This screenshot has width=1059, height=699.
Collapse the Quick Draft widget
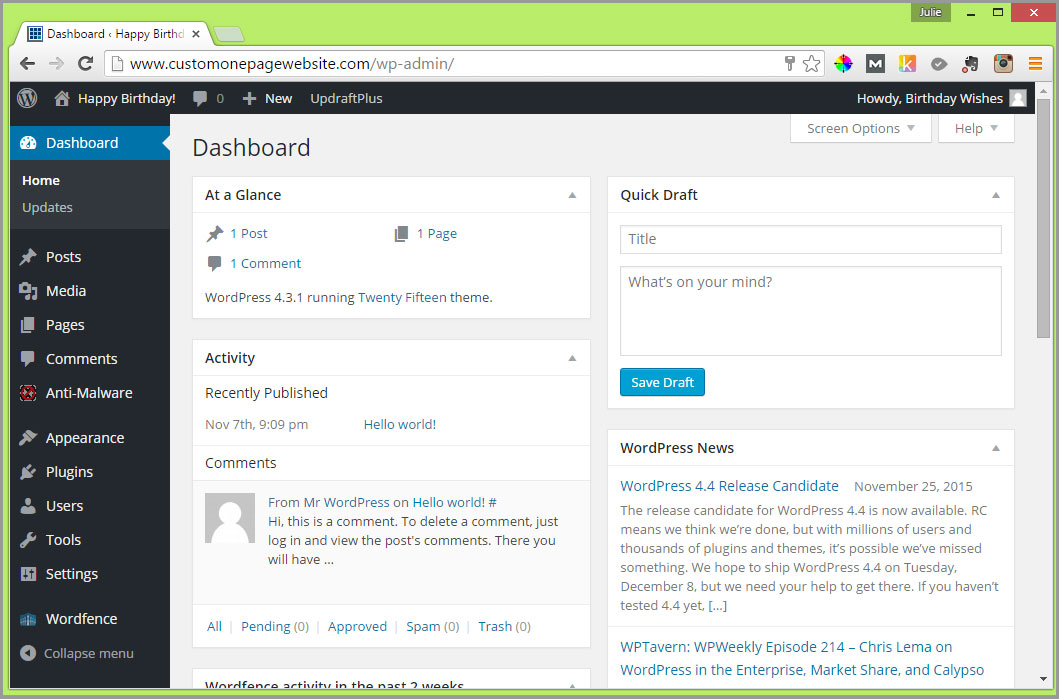click(x=996, y=195)
